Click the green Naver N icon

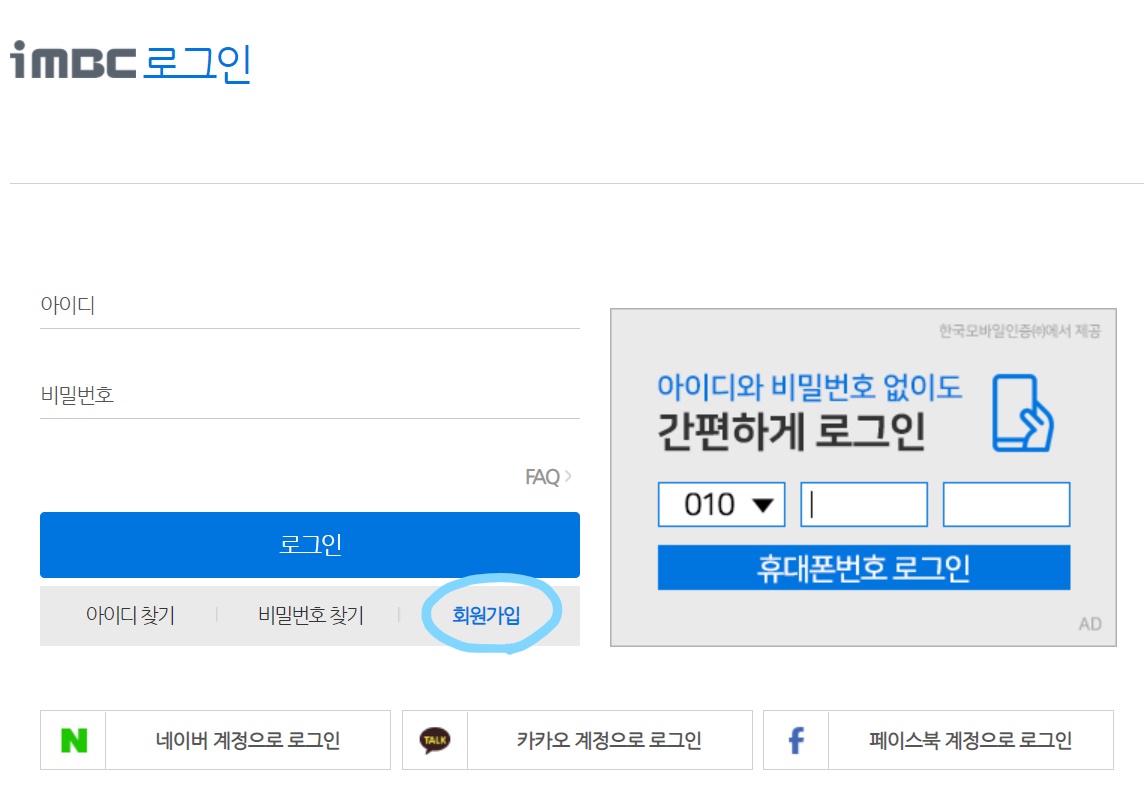[73, 740]
